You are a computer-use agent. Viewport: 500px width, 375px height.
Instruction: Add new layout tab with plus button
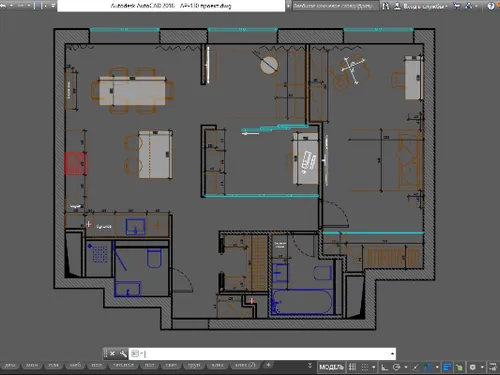click(x=268, y=365)
